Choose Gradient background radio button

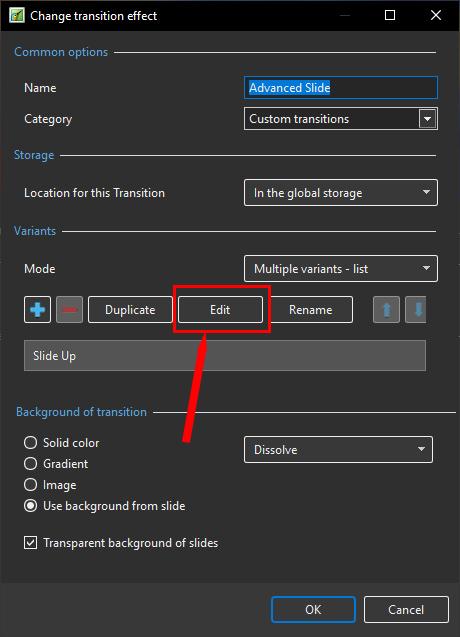30,464
